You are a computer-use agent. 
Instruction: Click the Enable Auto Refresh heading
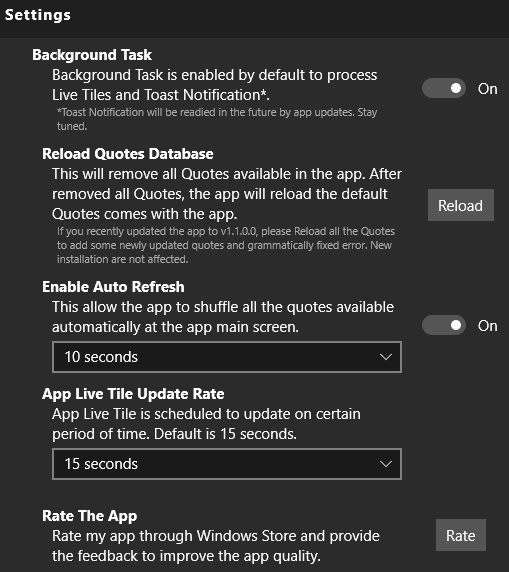coord(113,287)
